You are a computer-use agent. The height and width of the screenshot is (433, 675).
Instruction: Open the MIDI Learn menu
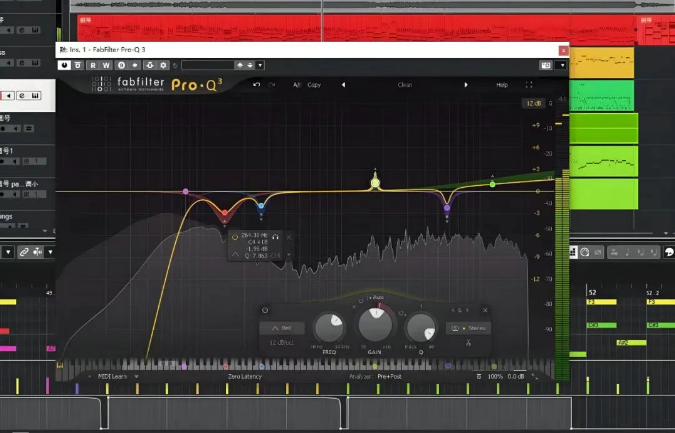tap(112, 376)
